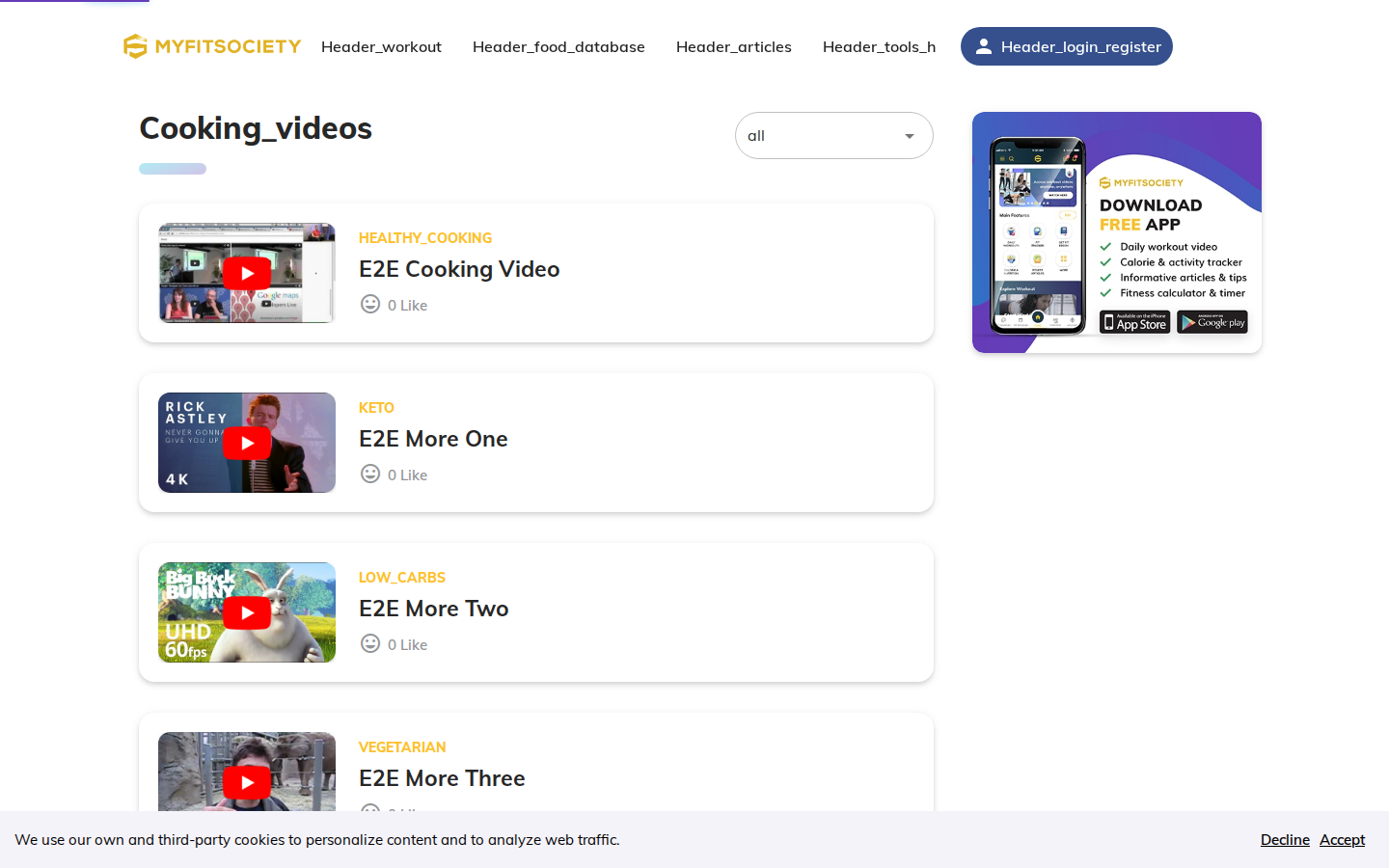This screenshot has height=868, width=1389.
Task: Play the E2E Cooking Video thumbnail
Action: 247,273
